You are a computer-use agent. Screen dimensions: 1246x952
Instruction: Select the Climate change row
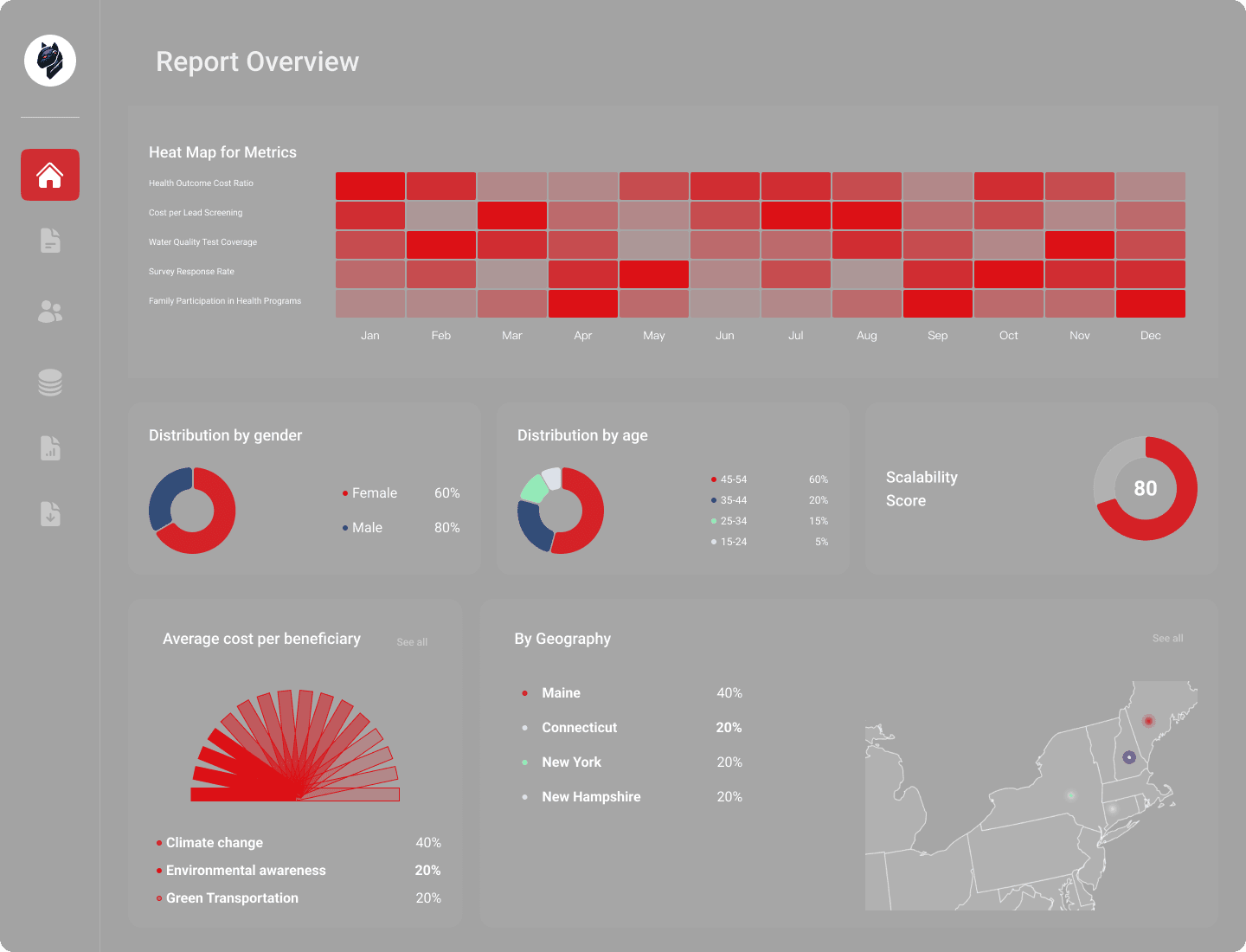coord(299,843)
